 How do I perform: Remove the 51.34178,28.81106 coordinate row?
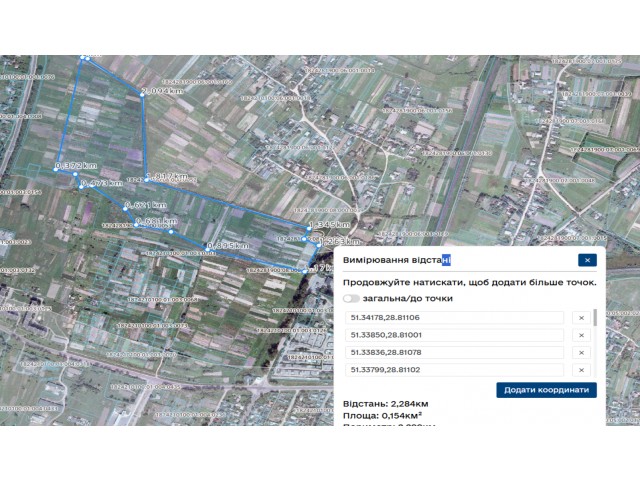coord(581,318)
